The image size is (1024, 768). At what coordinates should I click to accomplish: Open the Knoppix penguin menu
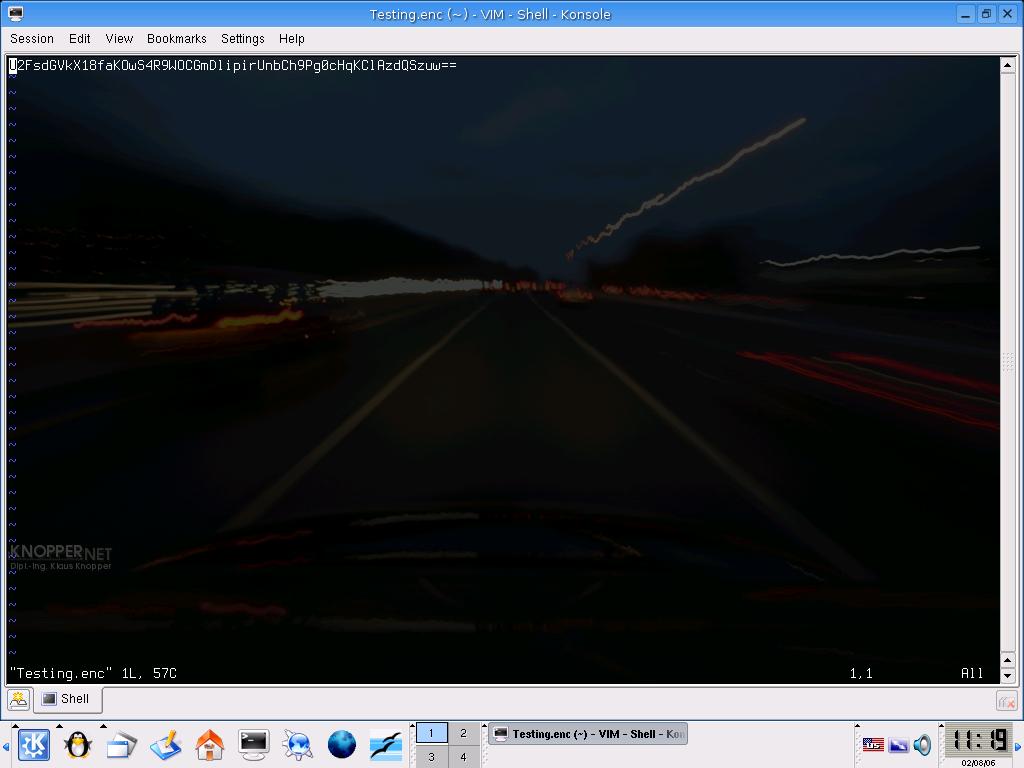[78, 744]
